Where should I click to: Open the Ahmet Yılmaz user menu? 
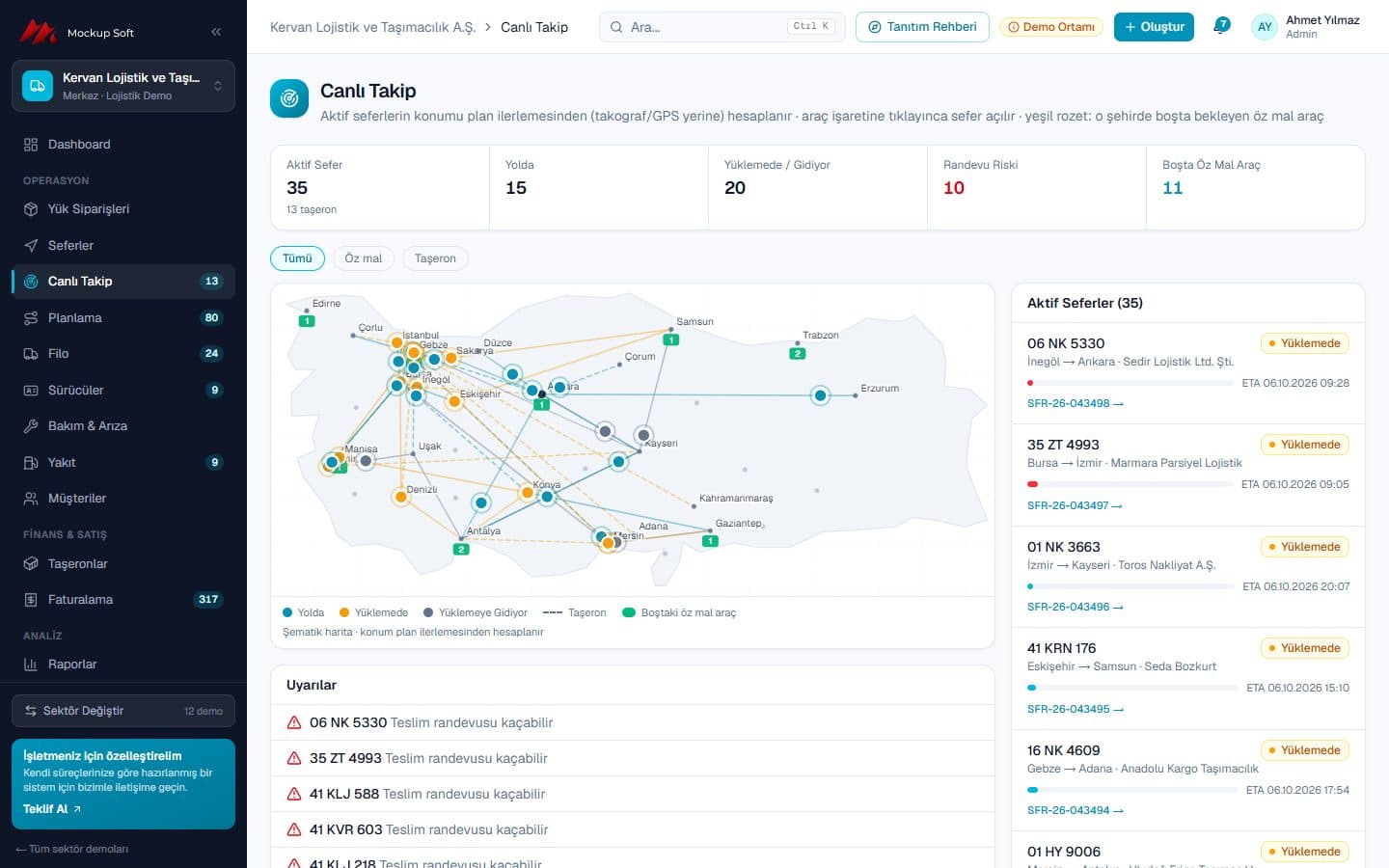(1306, 27)
